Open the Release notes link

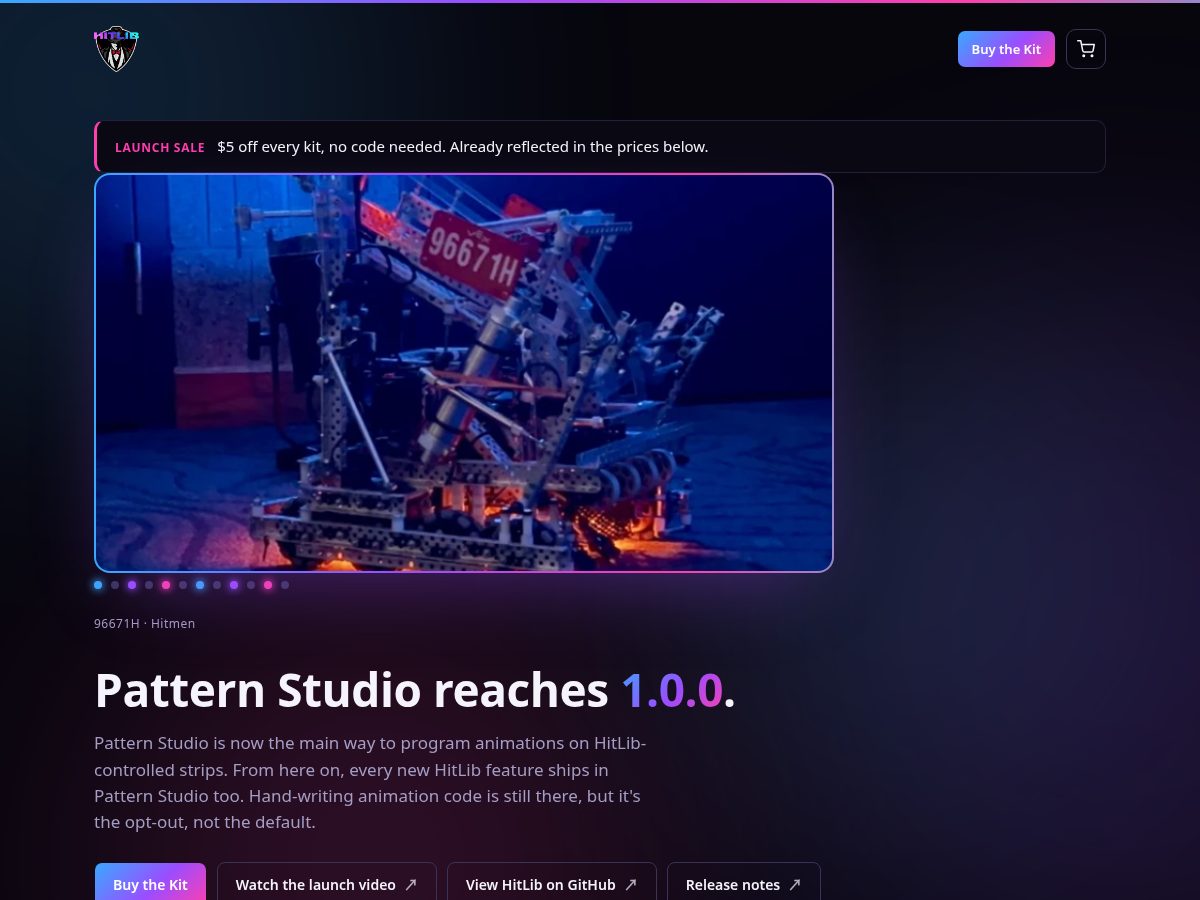[x=744, y=884]
